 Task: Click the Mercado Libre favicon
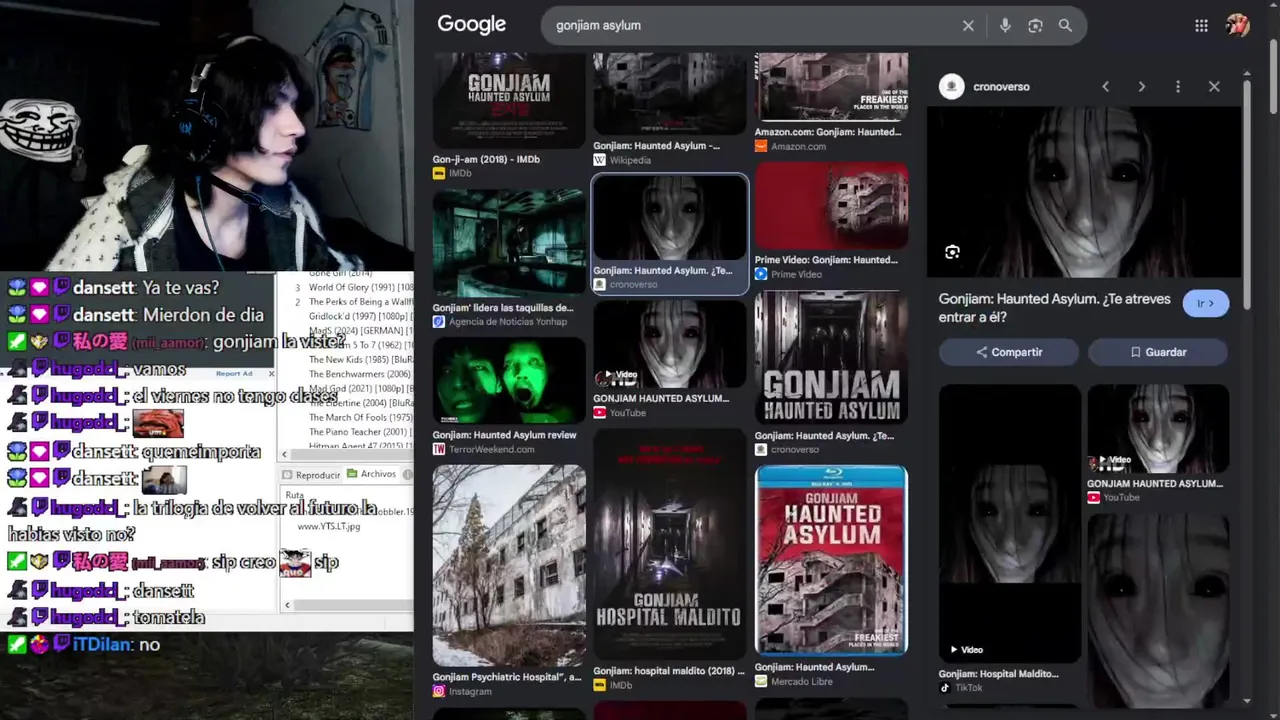pyautogui.click(x=761, y=681)
